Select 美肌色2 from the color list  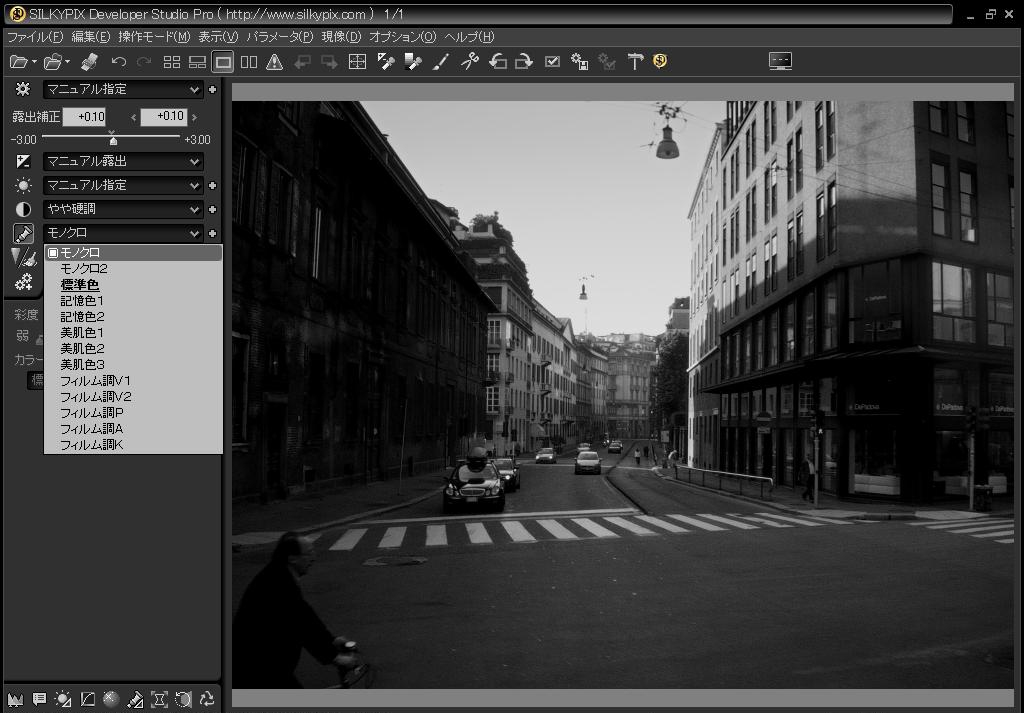[x=82, y=349]
